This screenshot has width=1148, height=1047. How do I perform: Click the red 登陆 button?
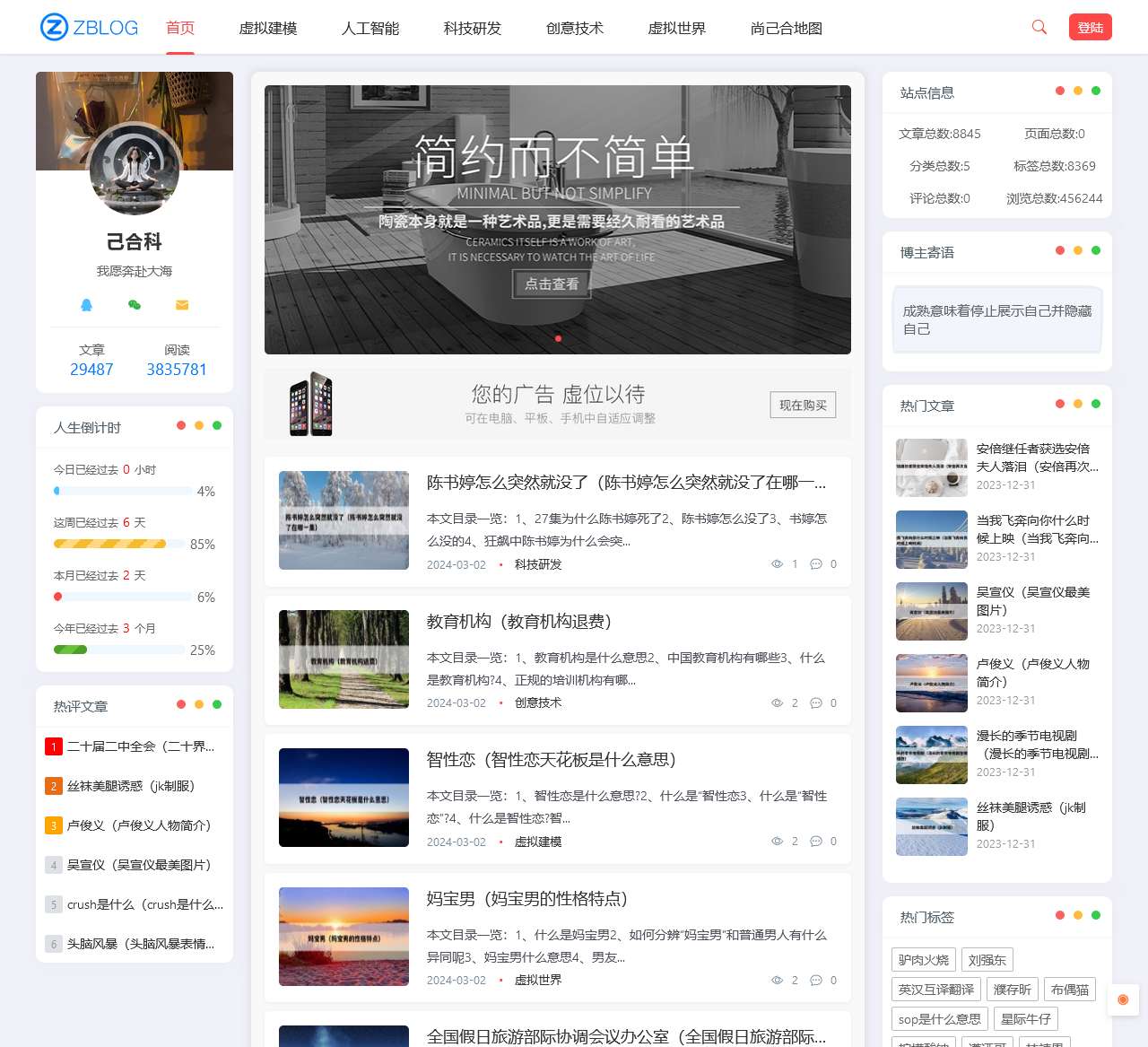click(1091, 27)
